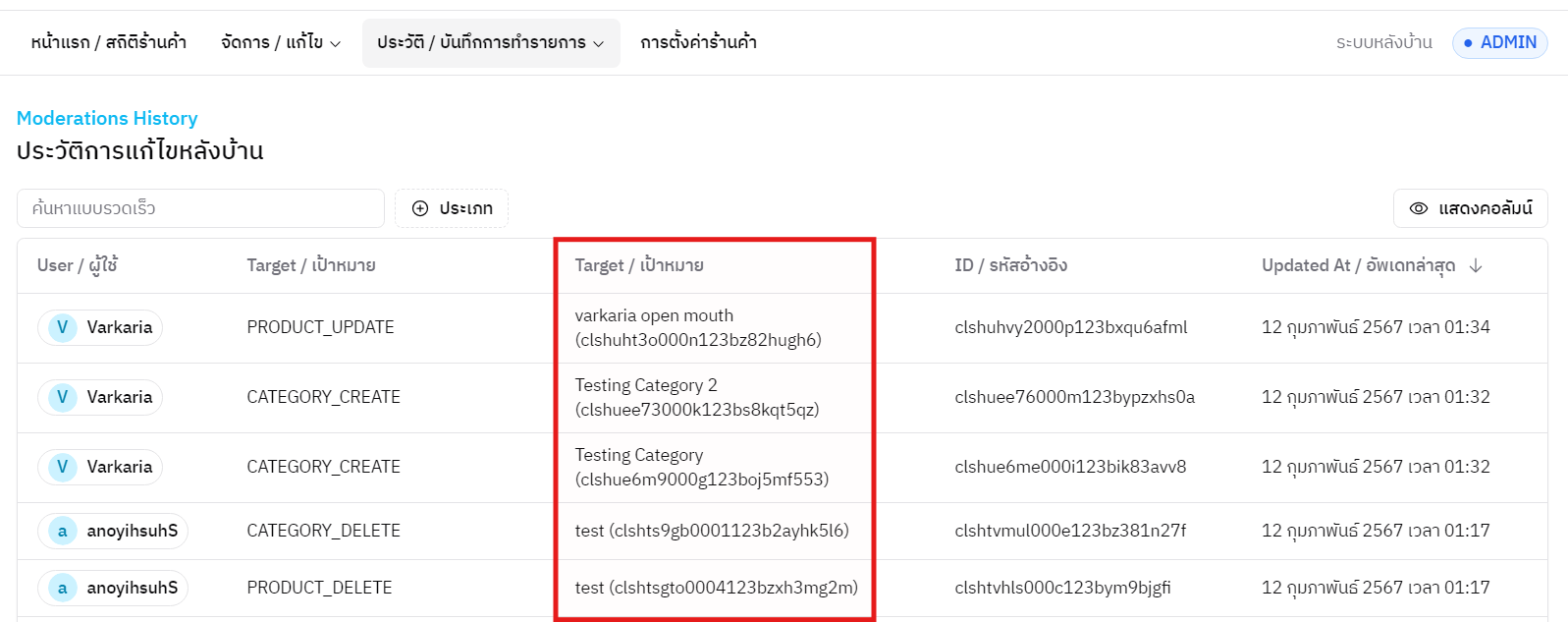Click the V avatar in first Varkaria row
Image resolution: width=1568 pixels, height=622 pixels.
[62, 327]
